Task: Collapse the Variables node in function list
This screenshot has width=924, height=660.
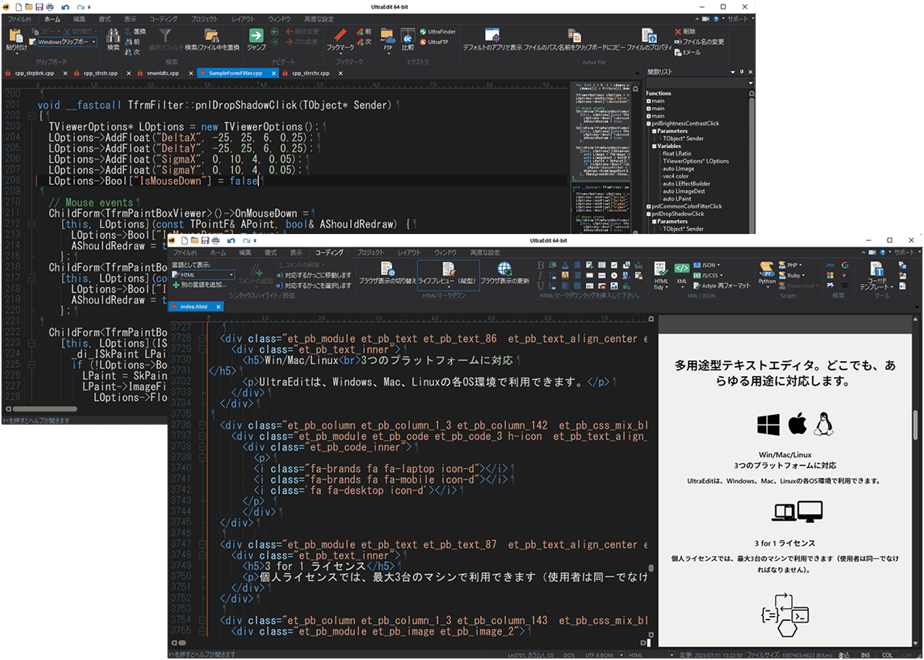Action: click(x=654, y=146)
